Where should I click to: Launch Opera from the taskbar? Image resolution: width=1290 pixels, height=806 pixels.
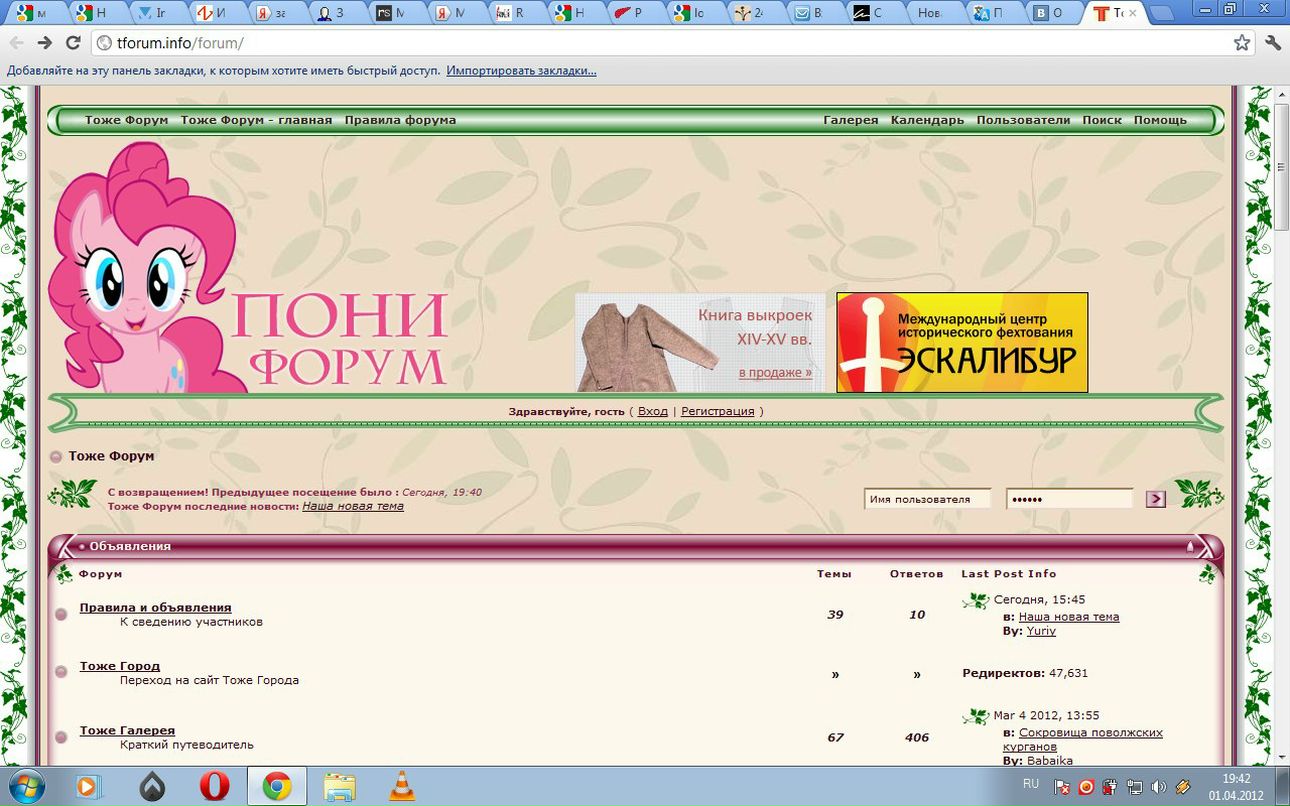[214, 786]
